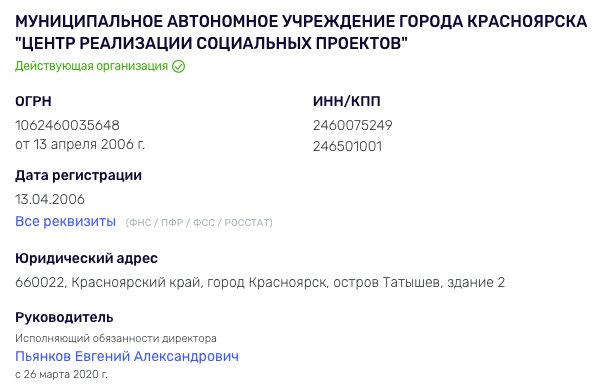594x390 pixels.
Task: Click Исполняющий обязанности директора position text
Action: 116,338
